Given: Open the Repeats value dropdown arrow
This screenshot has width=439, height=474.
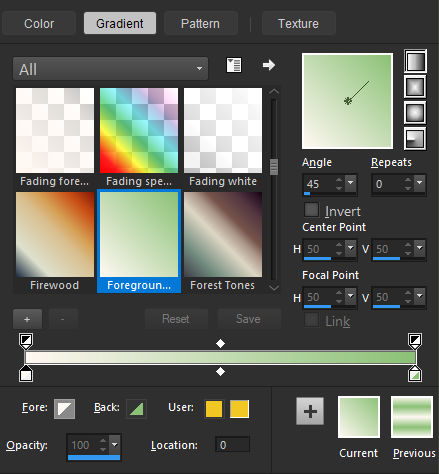Looking at the screenshot, I should [x=420, y=183].
